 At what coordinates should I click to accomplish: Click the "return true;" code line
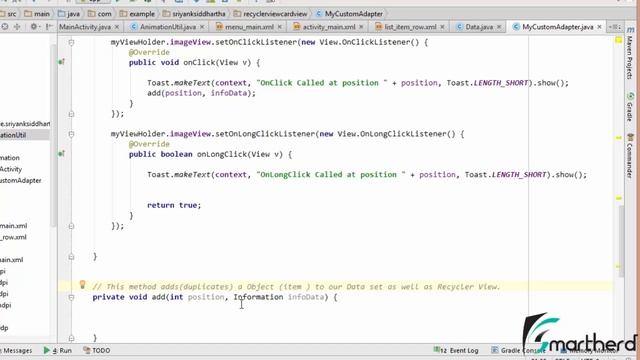174,205
